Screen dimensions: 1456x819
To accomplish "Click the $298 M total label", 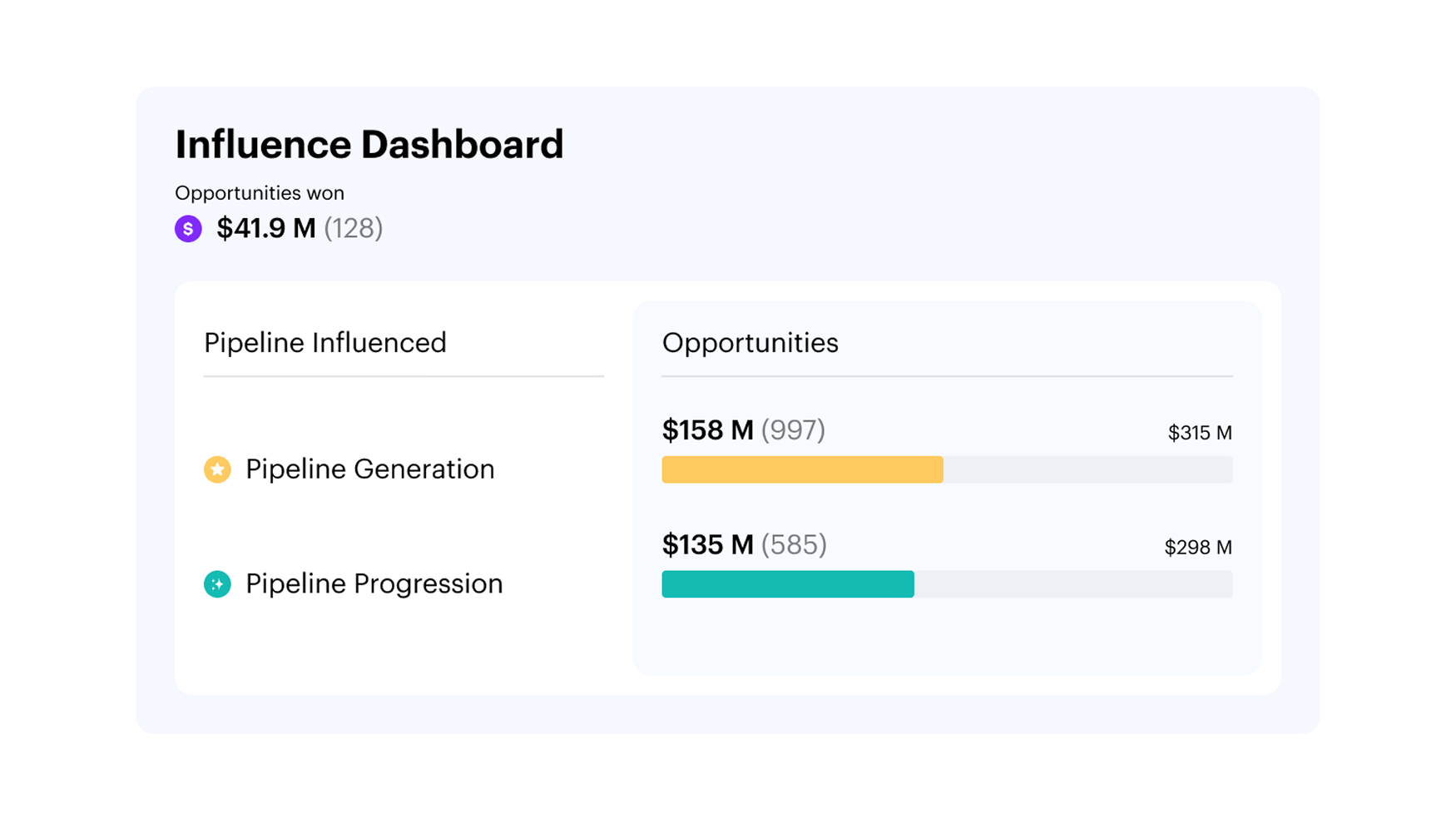I will click(x=1197, y=548).
